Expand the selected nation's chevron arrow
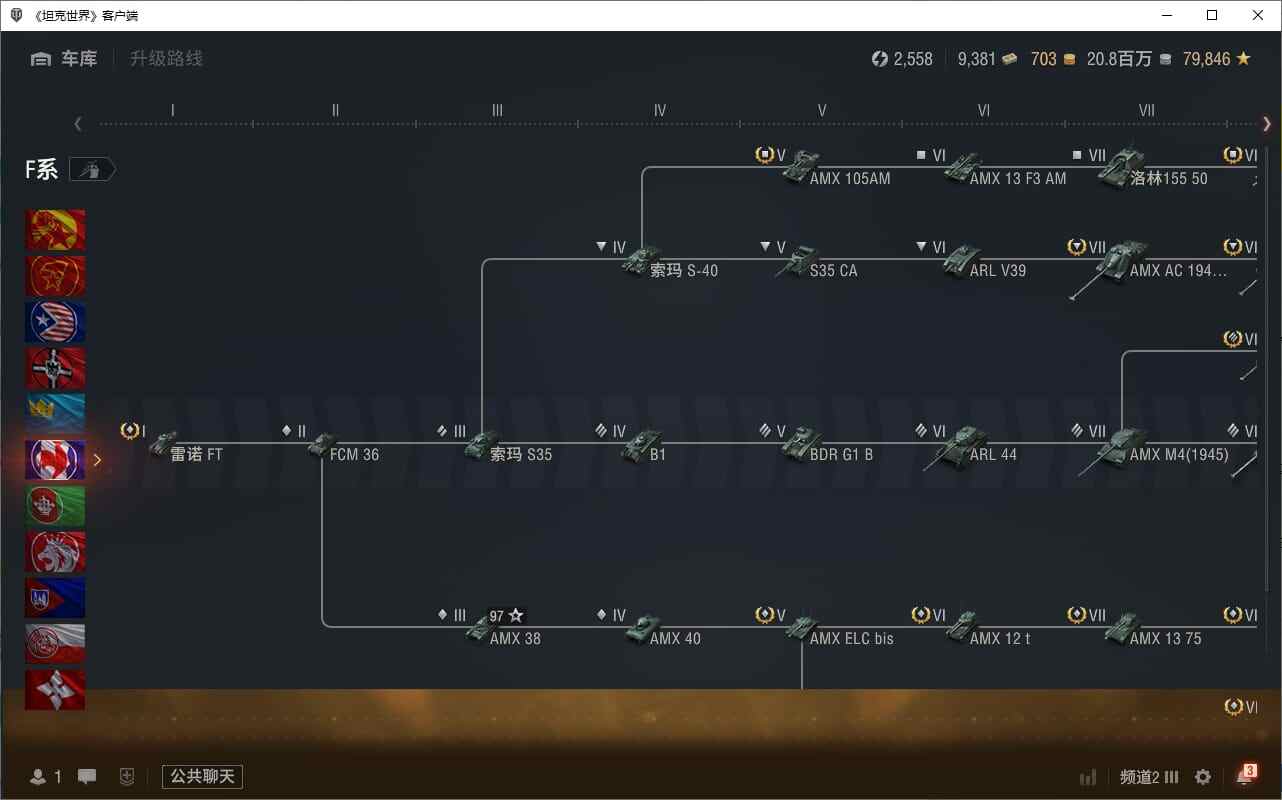Screen dimensions: 1282x800 click(97, 460)
